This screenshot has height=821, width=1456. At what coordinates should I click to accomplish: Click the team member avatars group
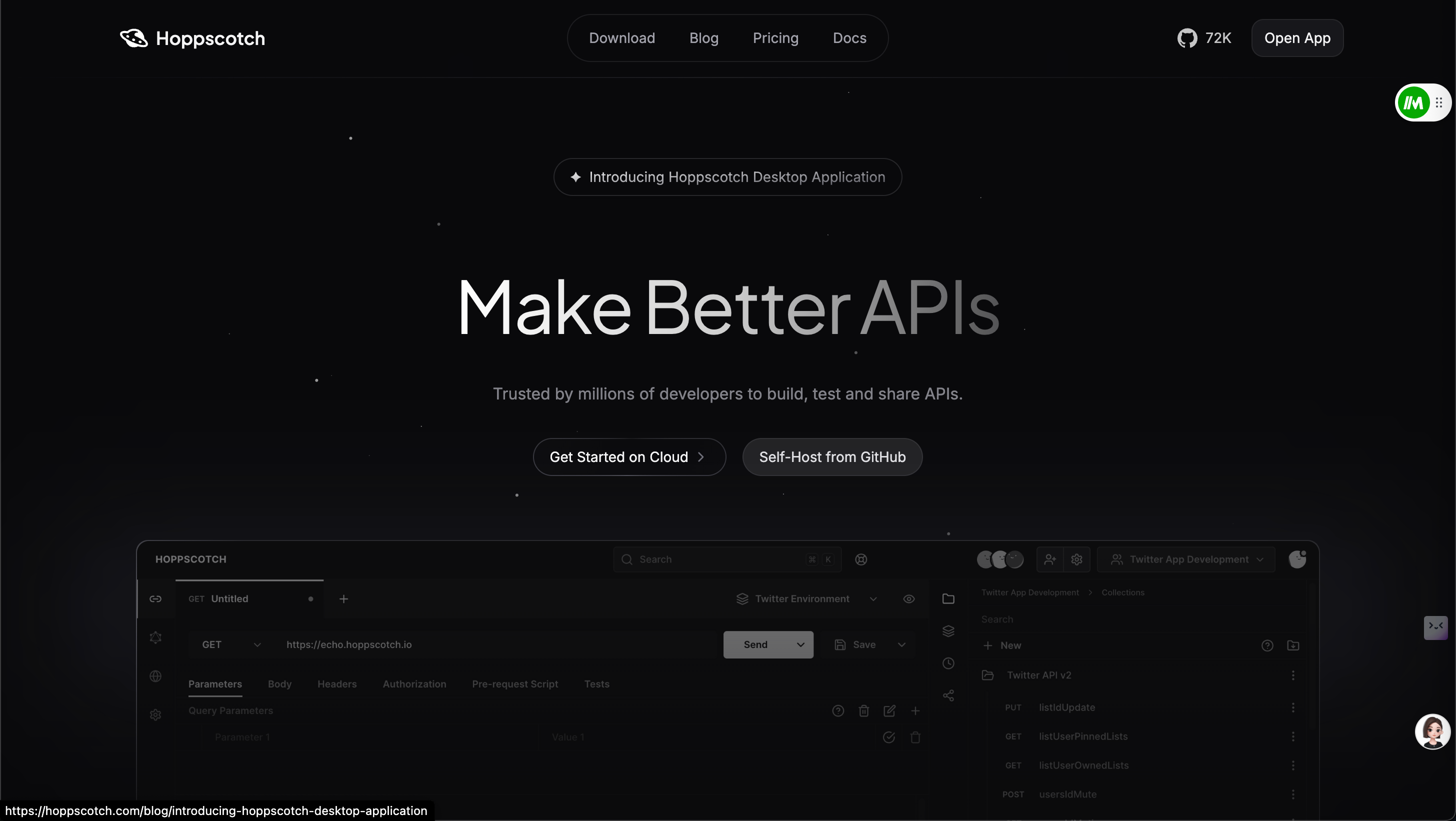coord(1000,559)
